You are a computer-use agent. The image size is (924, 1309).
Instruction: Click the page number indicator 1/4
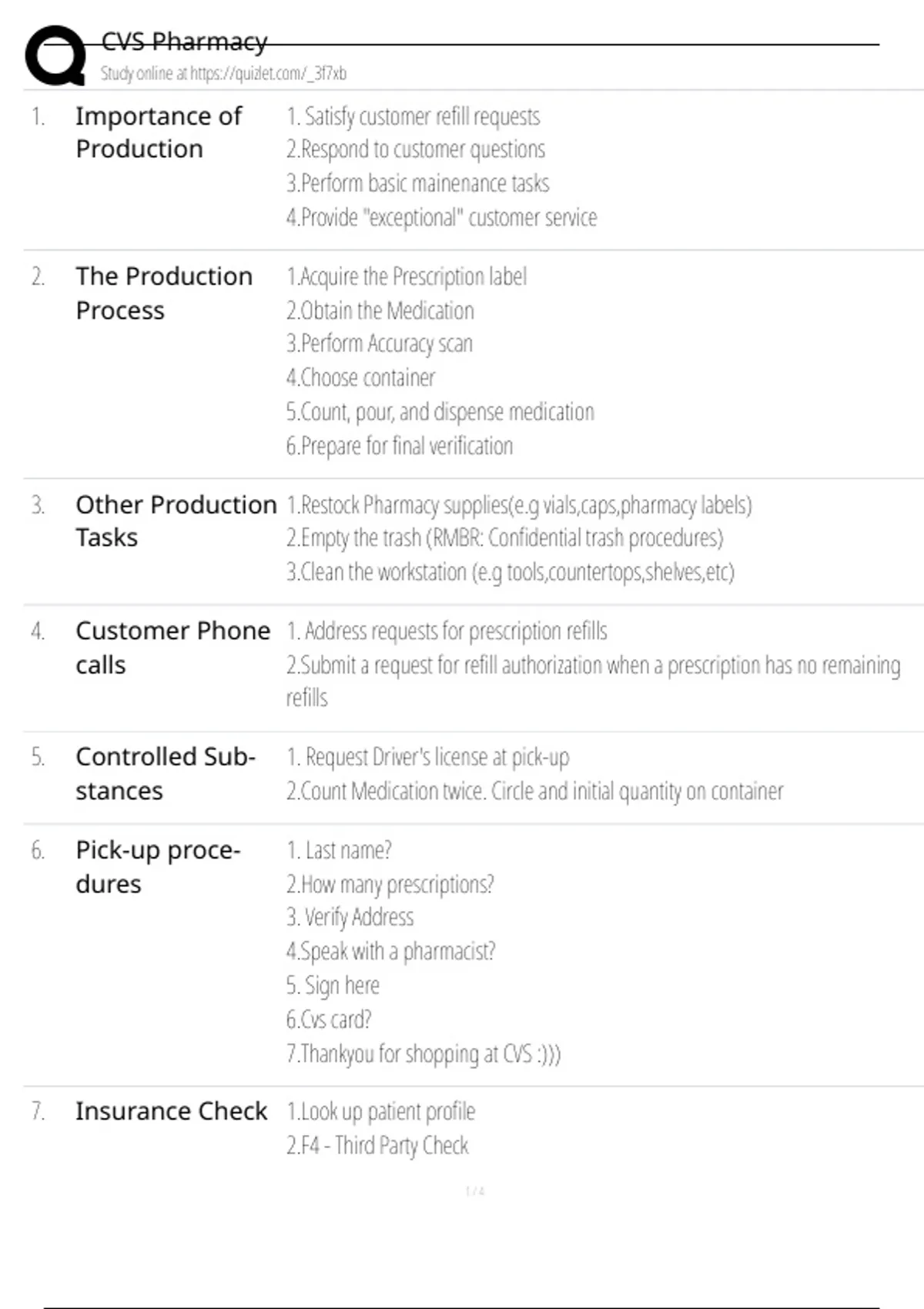[x=475, y=1191]
